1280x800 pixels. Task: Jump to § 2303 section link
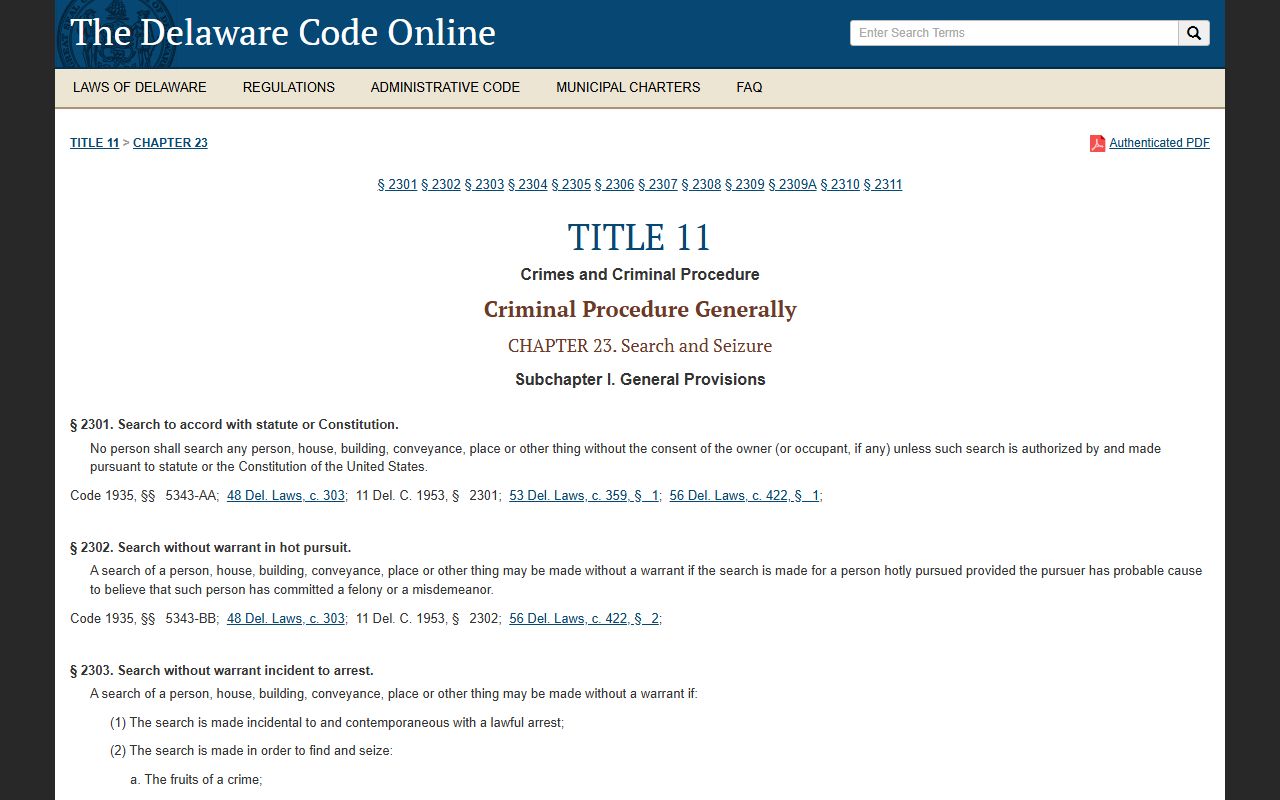[484, 184]
